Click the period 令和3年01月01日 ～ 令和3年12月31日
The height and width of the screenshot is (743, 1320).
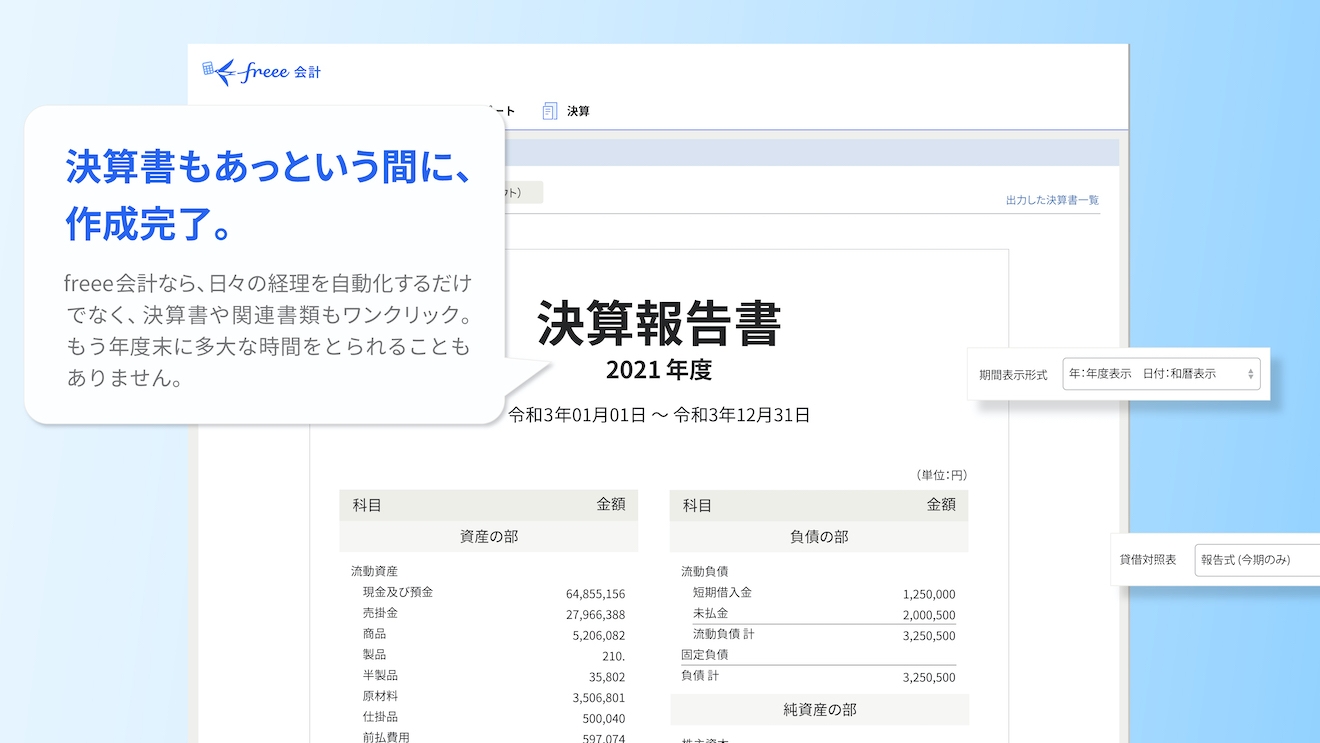coord(659,415)
